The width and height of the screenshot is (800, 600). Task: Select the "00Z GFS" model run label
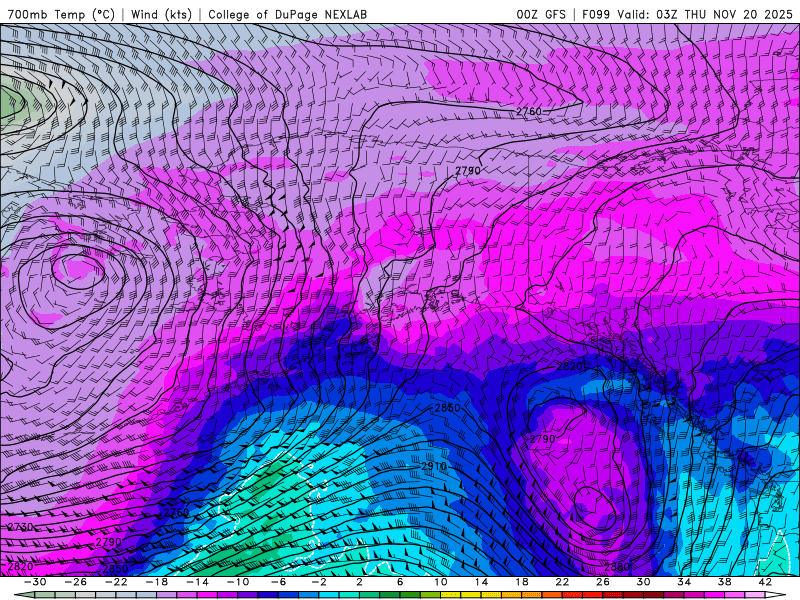click(541, 14)
